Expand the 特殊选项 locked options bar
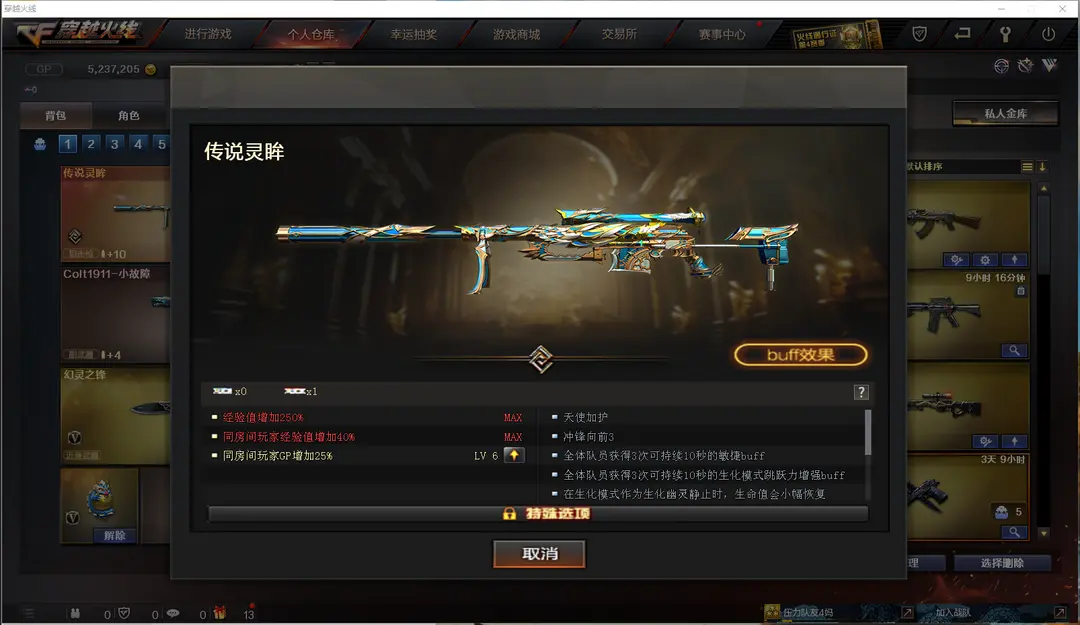1080x625 pixels. click(x=538, y=514)
